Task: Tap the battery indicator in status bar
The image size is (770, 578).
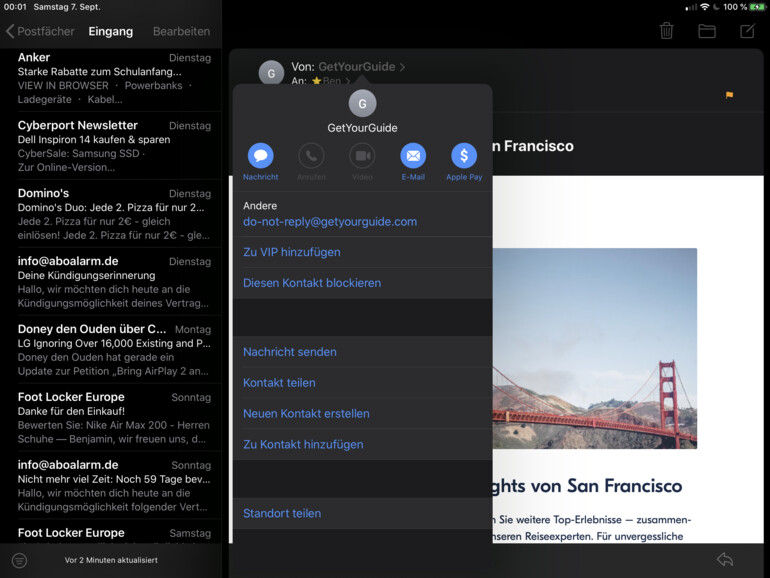Action: pos(757,7)
